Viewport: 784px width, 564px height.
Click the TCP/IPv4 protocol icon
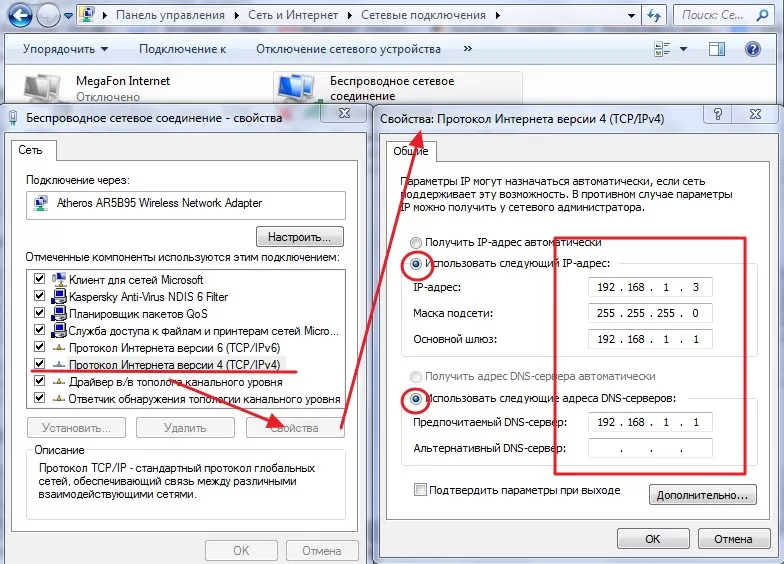59,364
